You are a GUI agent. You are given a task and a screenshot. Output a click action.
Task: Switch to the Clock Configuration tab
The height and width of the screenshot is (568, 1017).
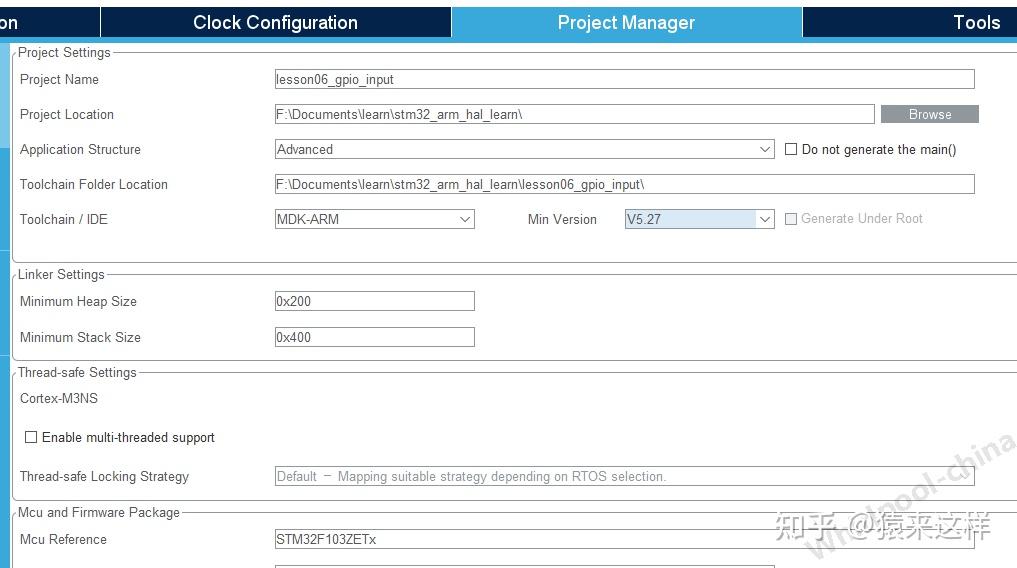pos(275,22)
